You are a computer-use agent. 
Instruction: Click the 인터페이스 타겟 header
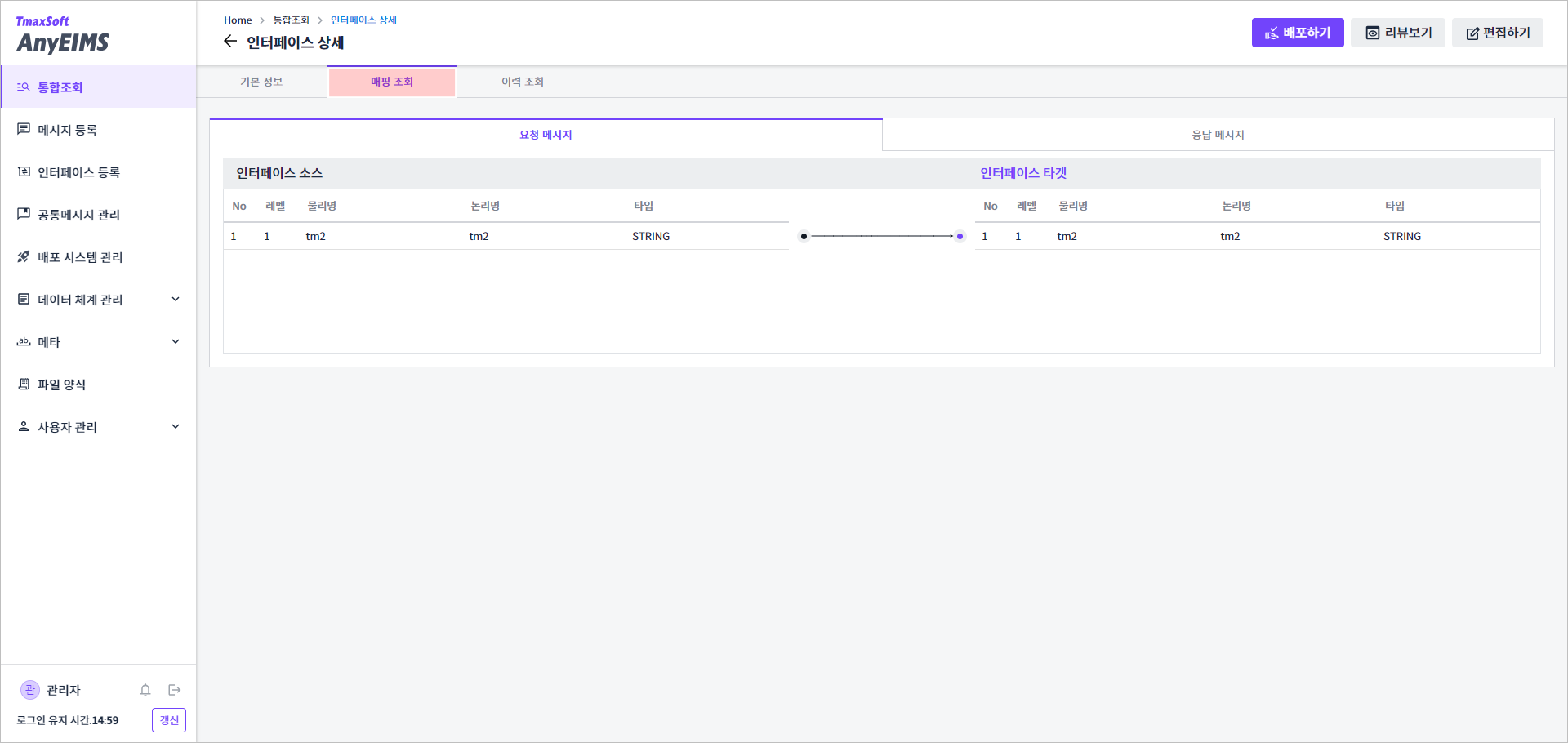pos(1023,173)
